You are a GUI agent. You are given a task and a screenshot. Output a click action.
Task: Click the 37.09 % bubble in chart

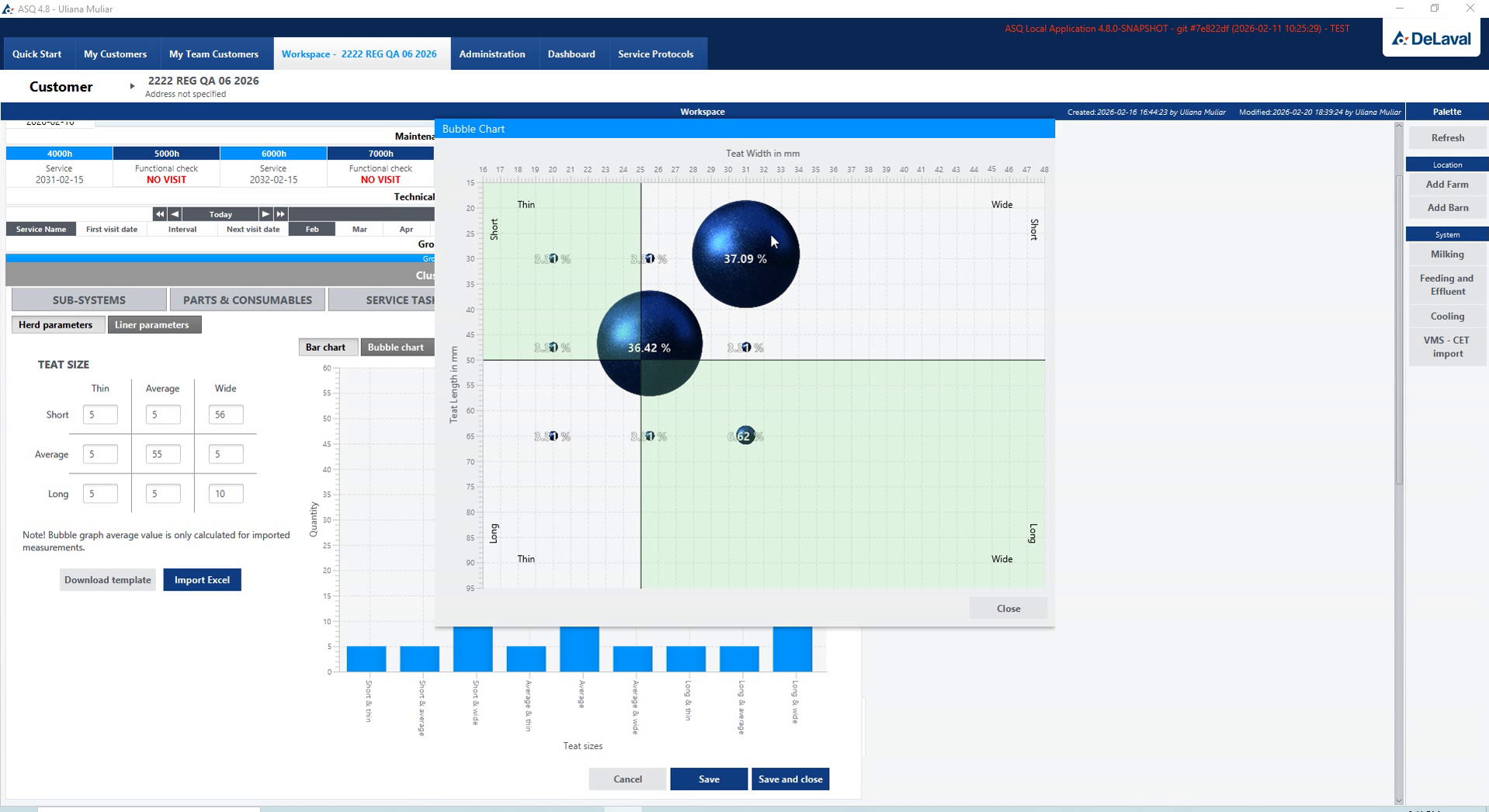(x=745, y=255)
